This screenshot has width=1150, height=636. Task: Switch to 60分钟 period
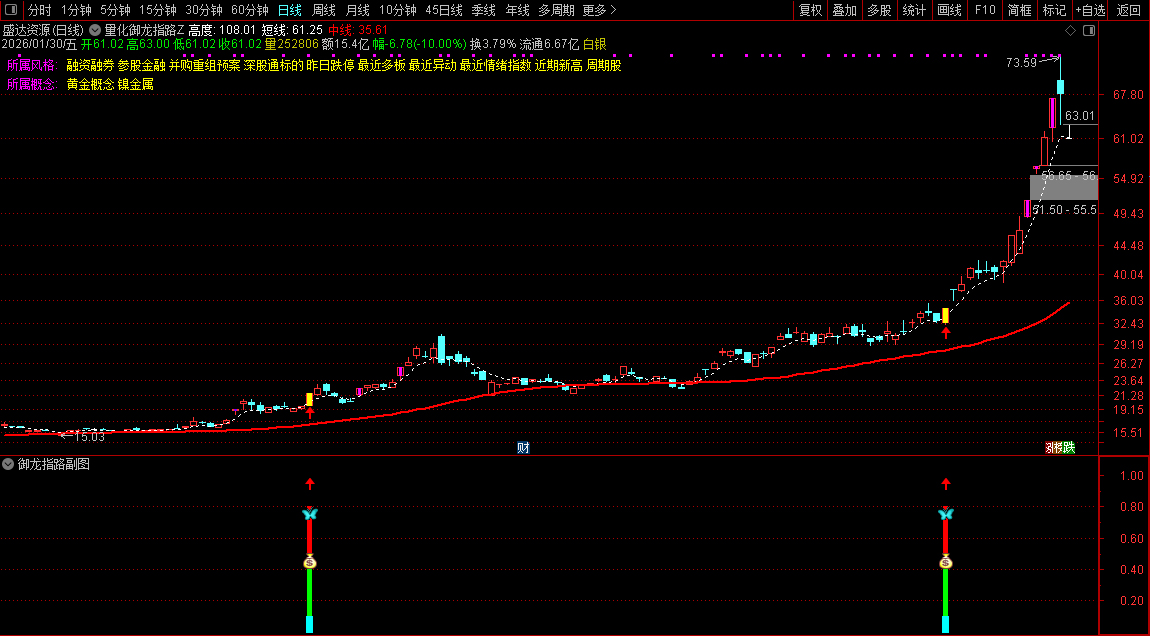250,10
